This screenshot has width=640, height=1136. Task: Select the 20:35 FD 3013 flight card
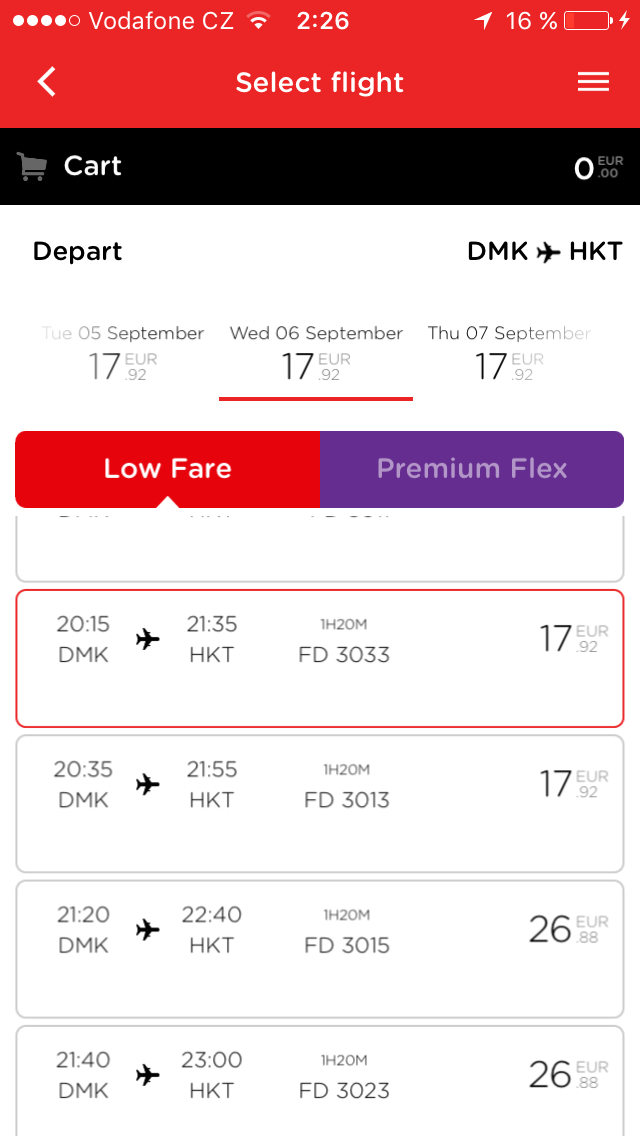(320, 803)
